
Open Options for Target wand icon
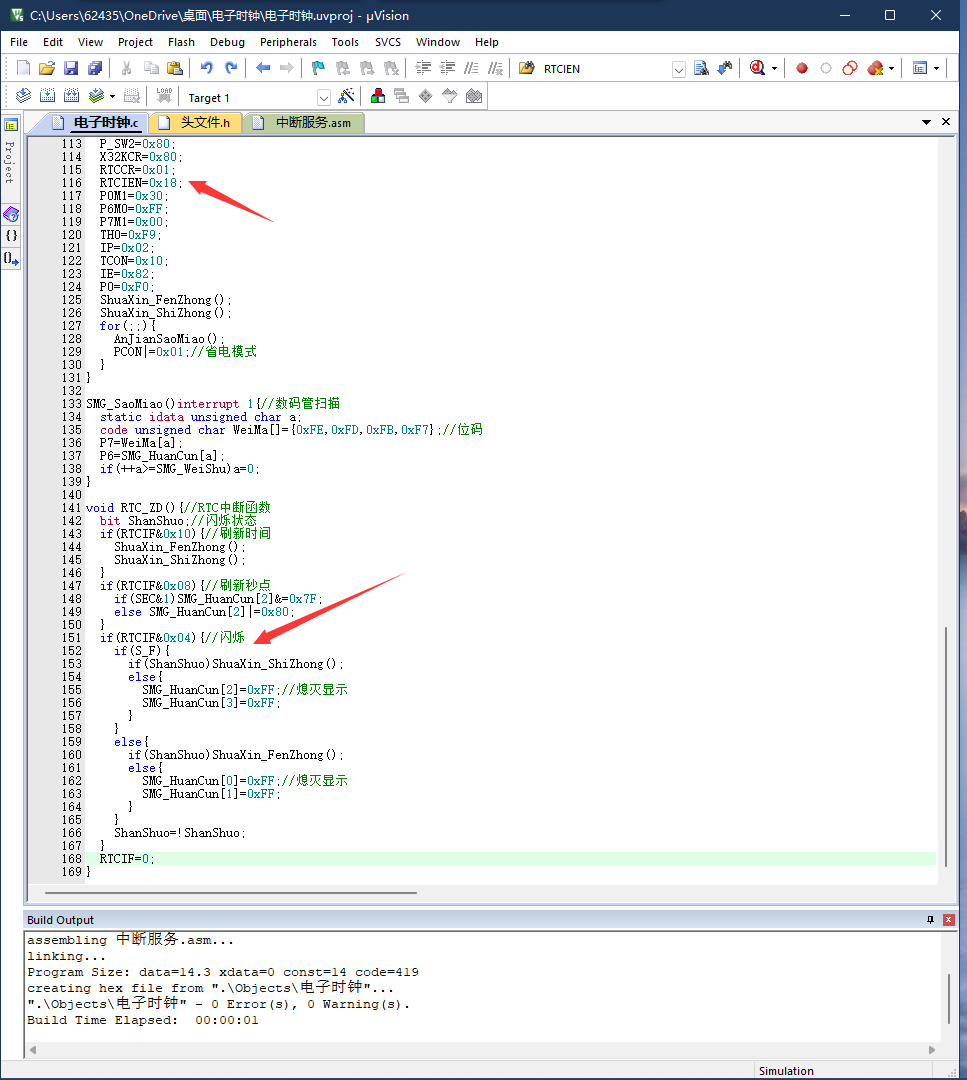346,96
